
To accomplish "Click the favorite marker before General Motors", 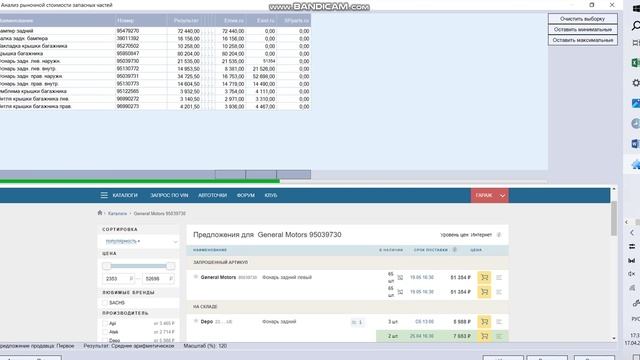I will click(196, 277).
